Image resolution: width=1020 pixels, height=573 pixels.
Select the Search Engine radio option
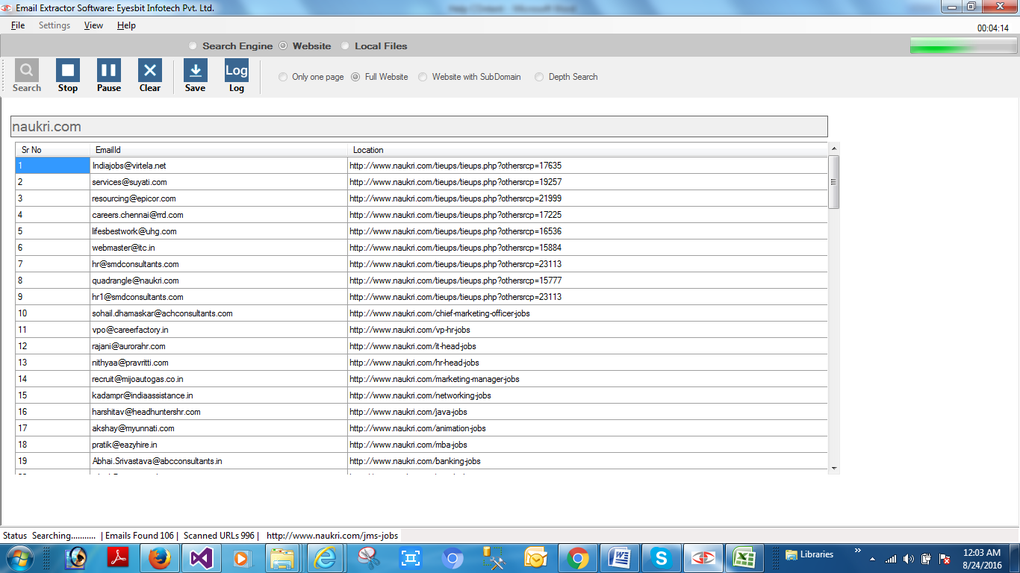coord(232,46)
